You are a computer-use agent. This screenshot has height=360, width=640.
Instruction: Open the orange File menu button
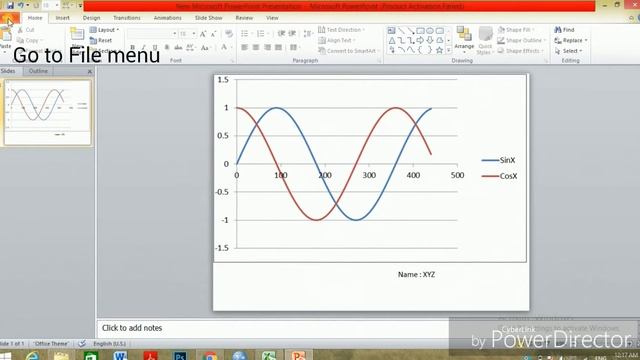click(9, 18)
